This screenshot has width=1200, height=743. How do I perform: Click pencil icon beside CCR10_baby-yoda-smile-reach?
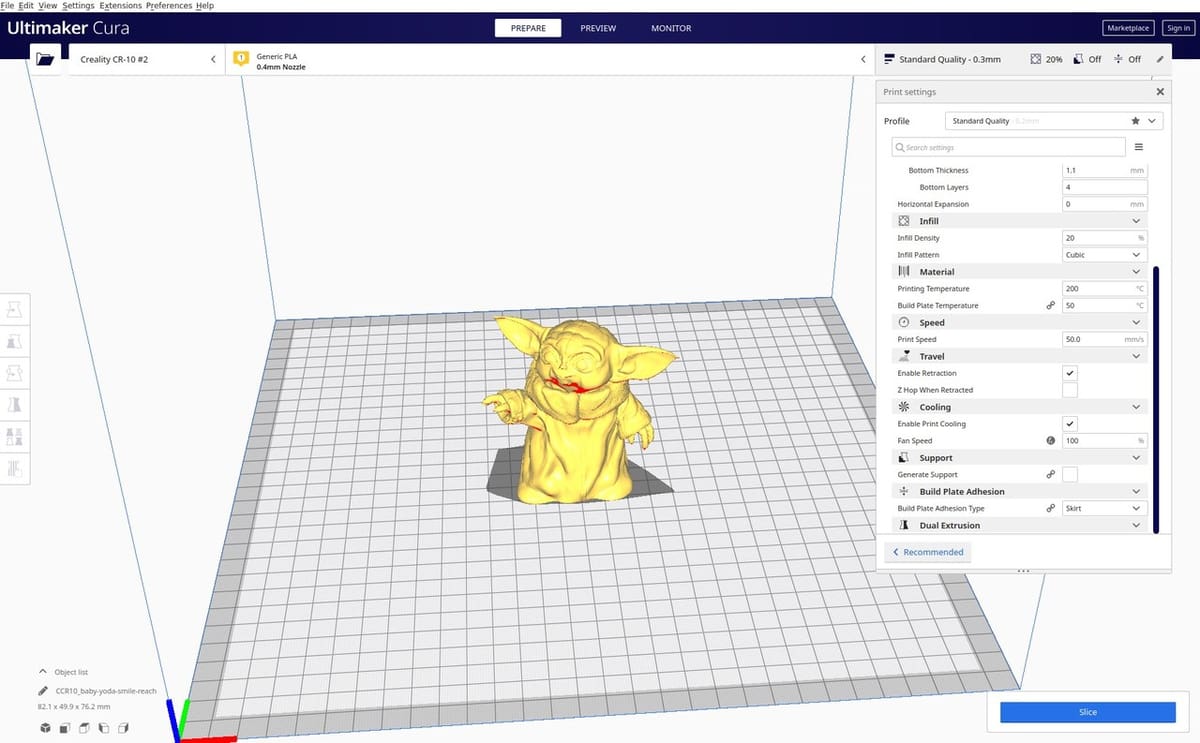43,690
